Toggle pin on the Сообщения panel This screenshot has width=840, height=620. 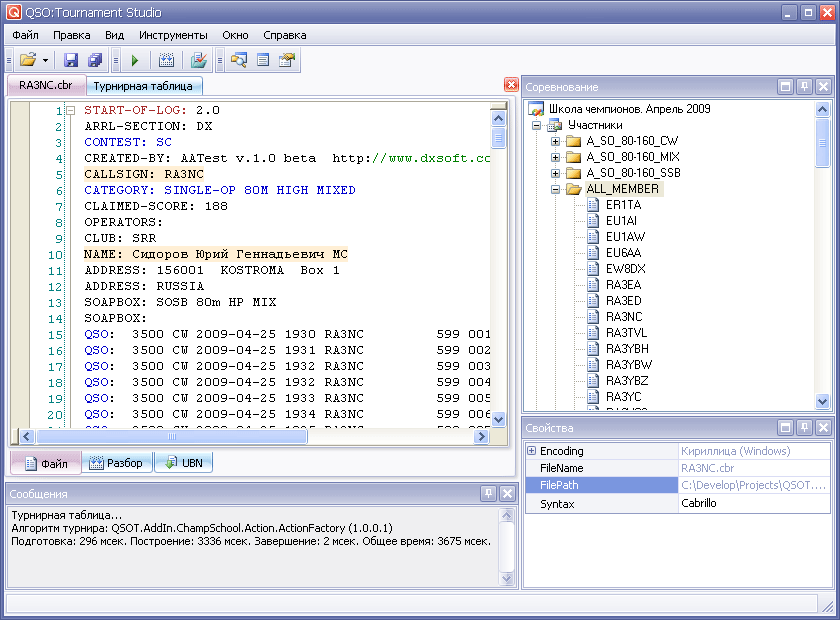(487, 493)
